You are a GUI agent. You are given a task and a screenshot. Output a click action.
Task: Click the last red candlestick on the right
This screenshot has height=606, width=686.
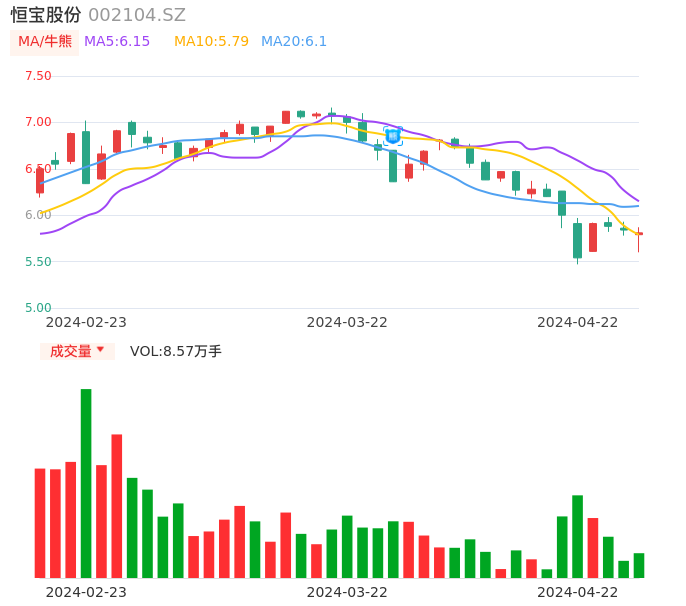click(x=639, y=234)
